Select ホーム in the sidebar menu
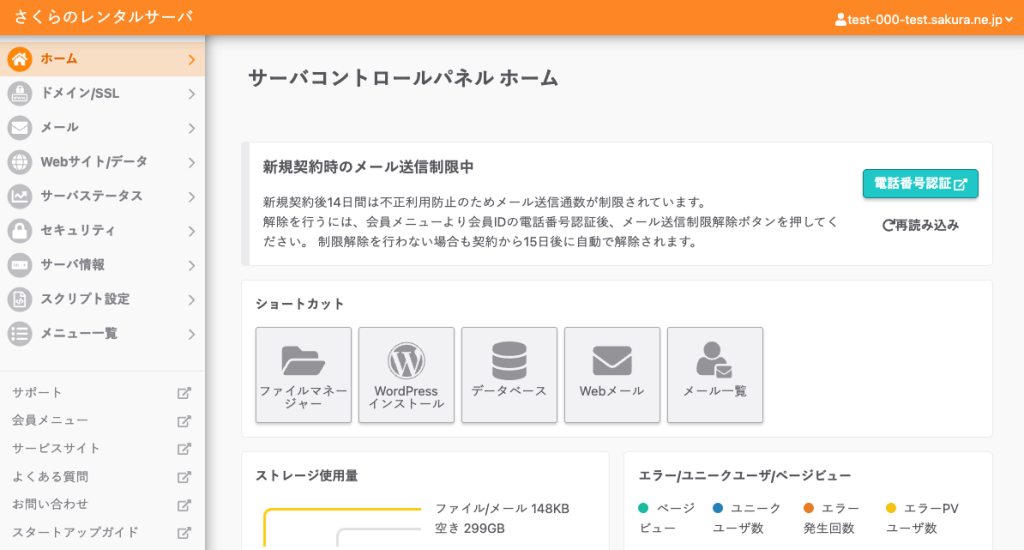The image size is (1024, 550). [x=103, y=59]
